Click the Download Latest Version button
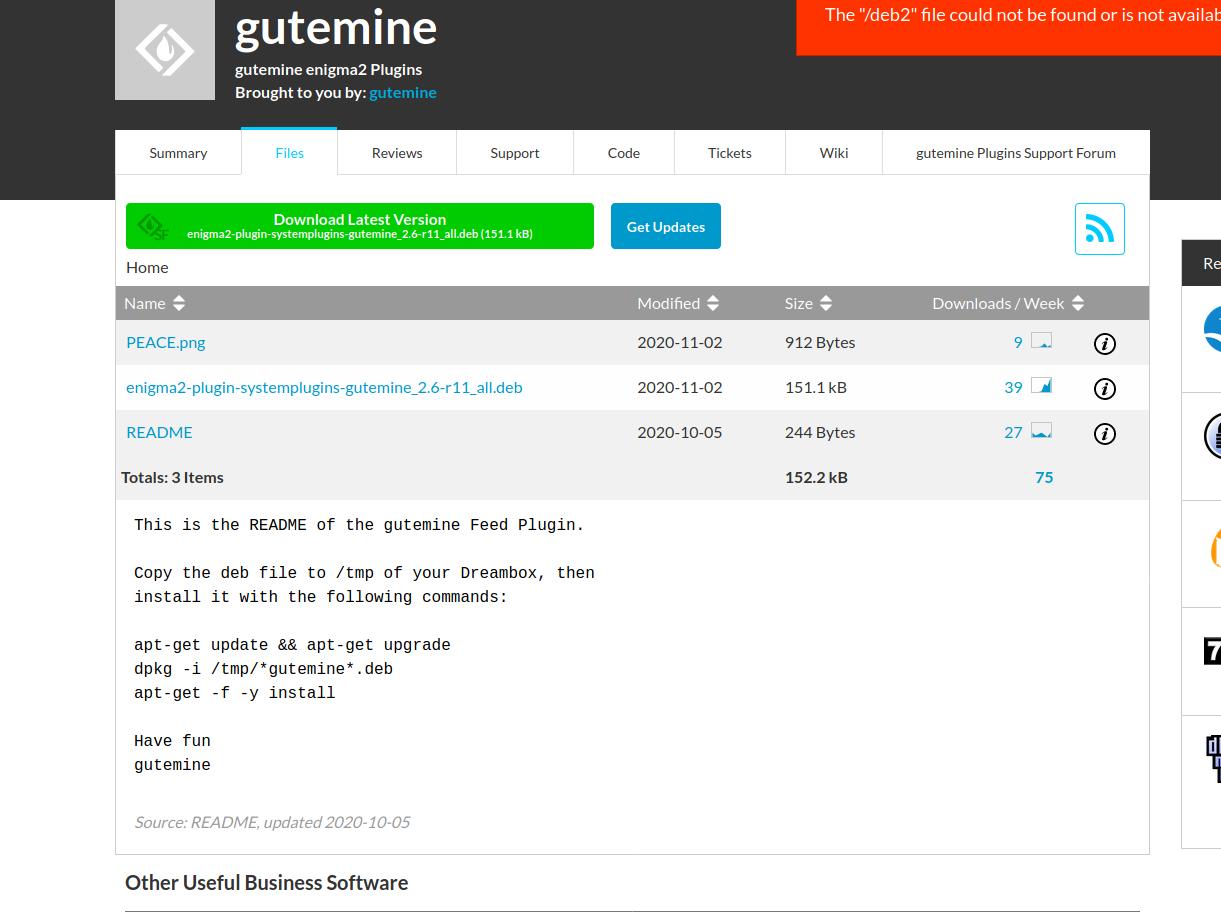1221x919 pixels. [x=360, y=226]
